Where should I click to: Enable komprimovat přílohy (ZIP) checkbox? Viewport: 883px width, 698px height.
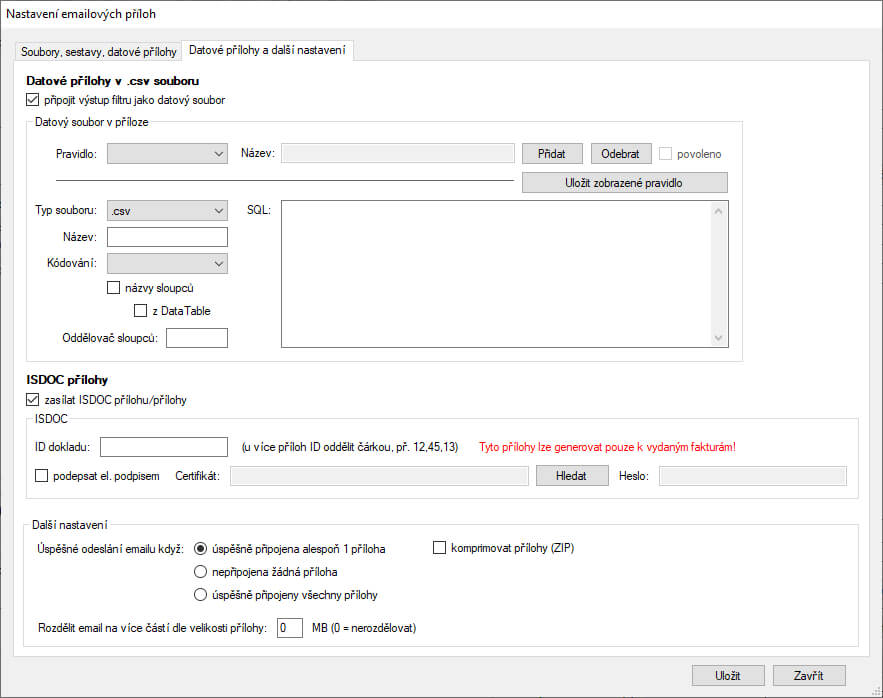pos(439,548)
